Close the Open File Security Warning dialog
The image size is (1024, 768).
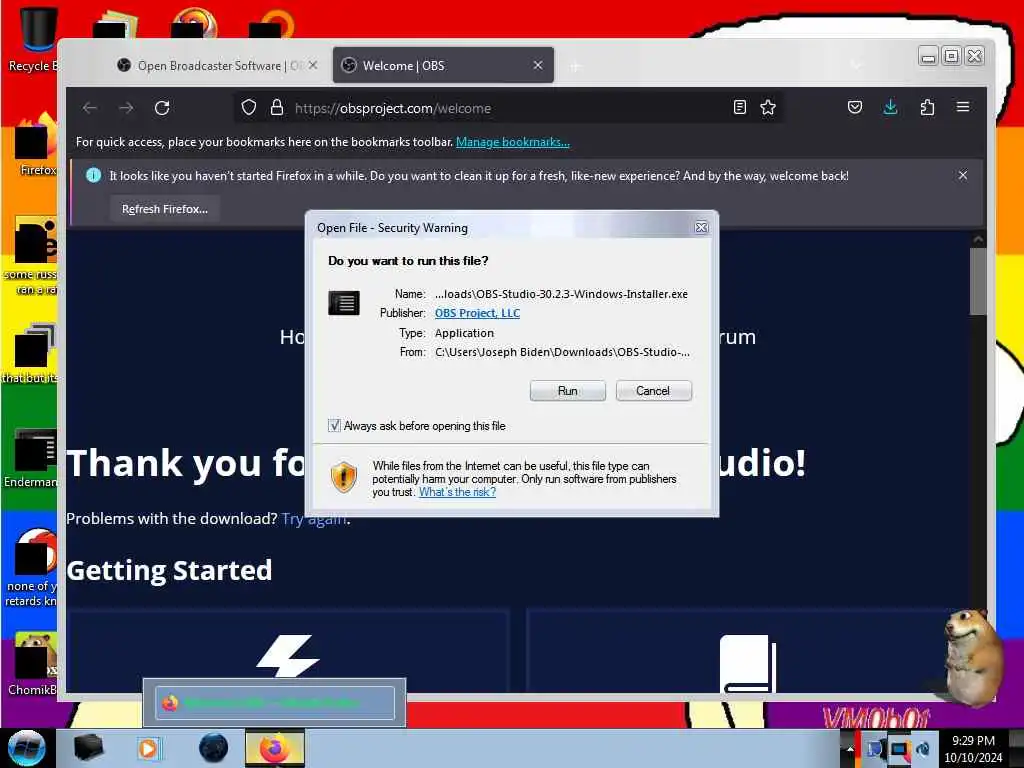pos(701,227)
